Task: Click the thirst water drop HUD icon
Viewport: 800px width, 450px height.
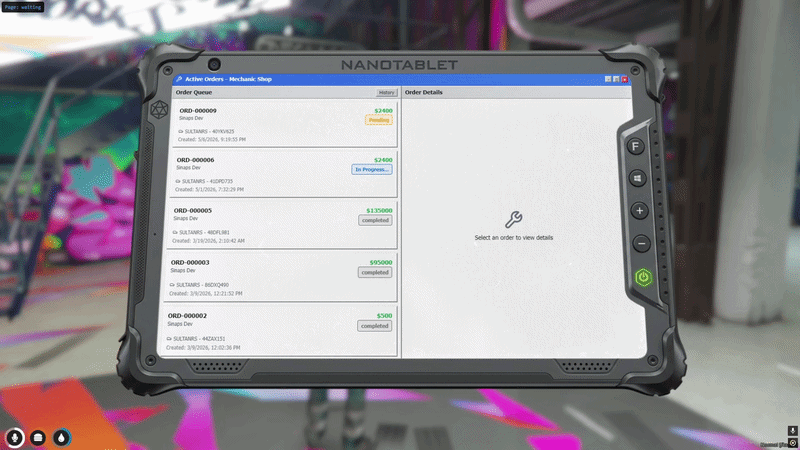Action: (x=62, y=438)
